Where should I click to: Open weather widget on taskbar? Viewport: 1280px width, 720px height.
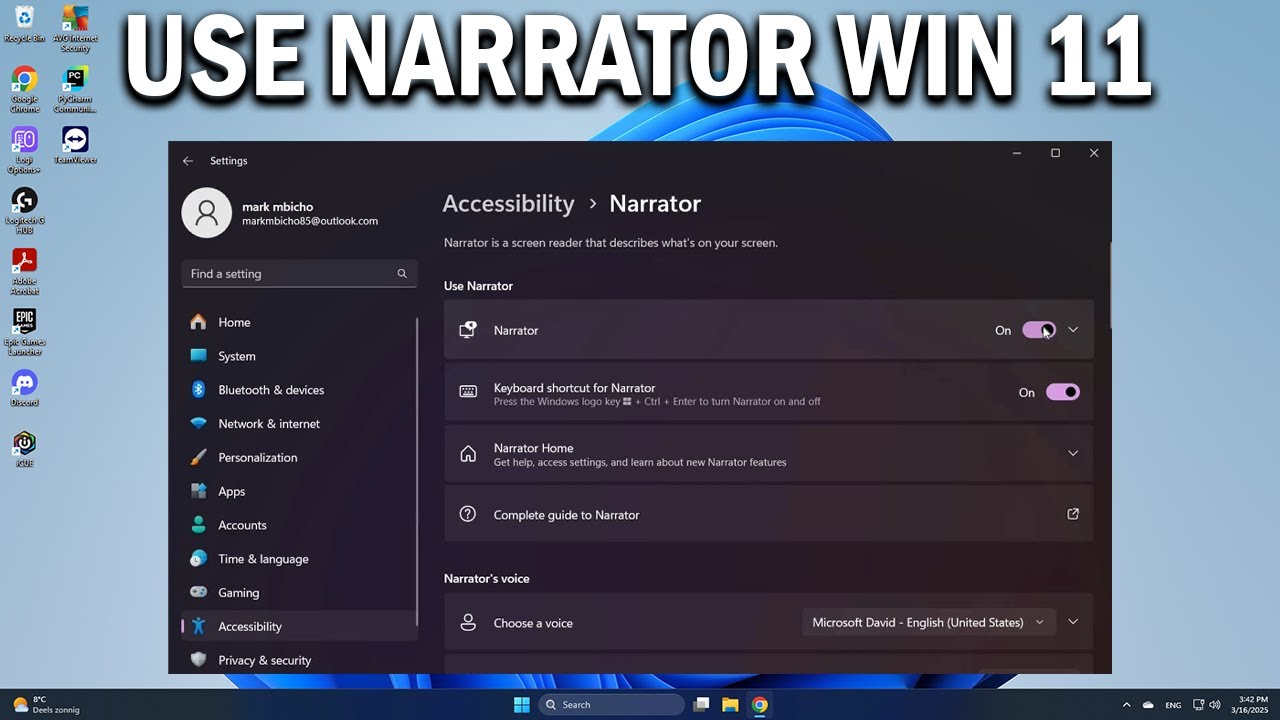pyautogui.click(x=45, y=705)
